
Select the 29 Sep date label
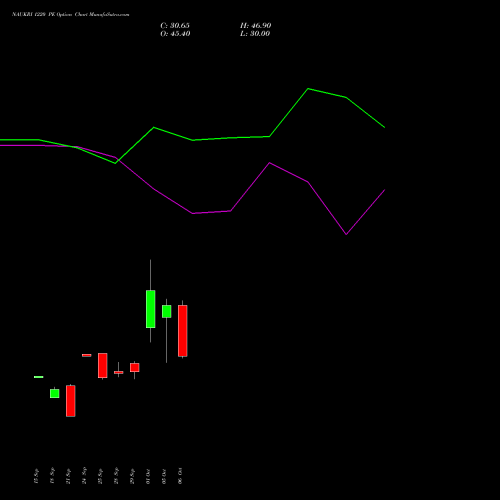132,476
